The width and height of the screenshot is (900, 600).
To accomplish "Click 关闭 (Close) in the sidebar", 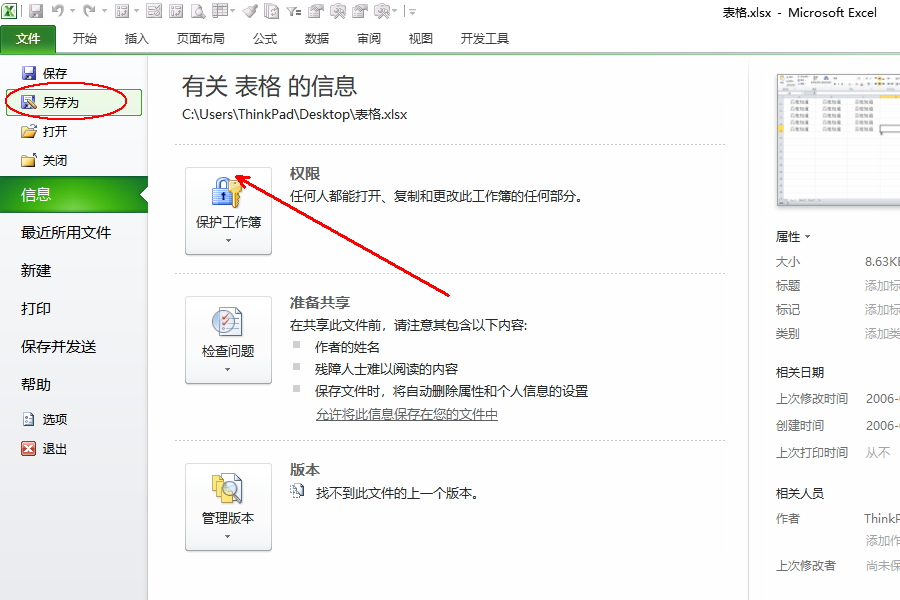I will click(54, 160).
